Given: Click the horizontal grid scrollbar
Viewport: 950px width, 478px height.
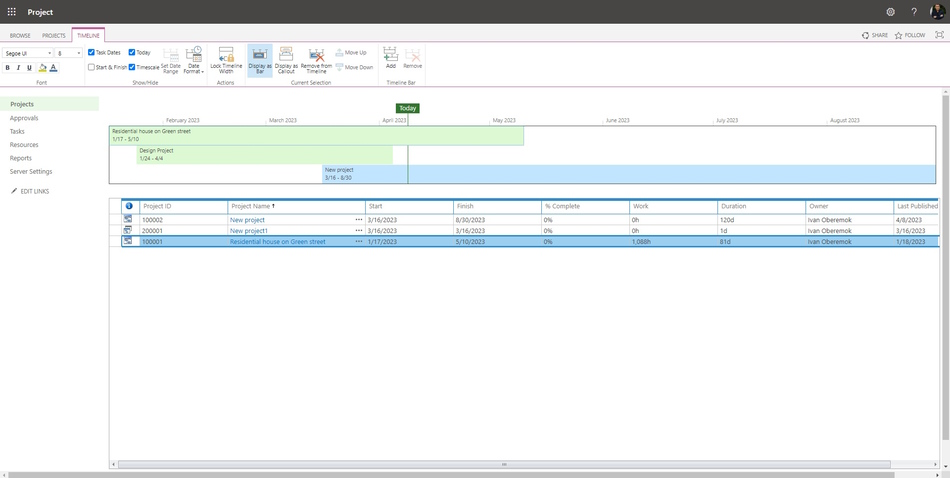Looking at the screenshot, I should tap(504, 465).
